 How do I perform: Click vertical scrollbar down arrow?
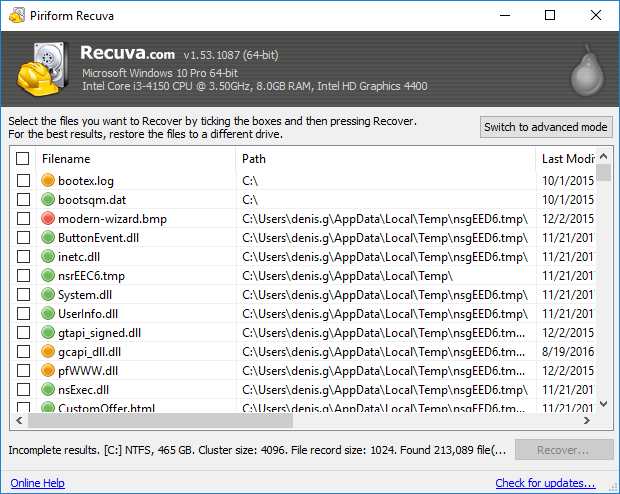(603, 404)
